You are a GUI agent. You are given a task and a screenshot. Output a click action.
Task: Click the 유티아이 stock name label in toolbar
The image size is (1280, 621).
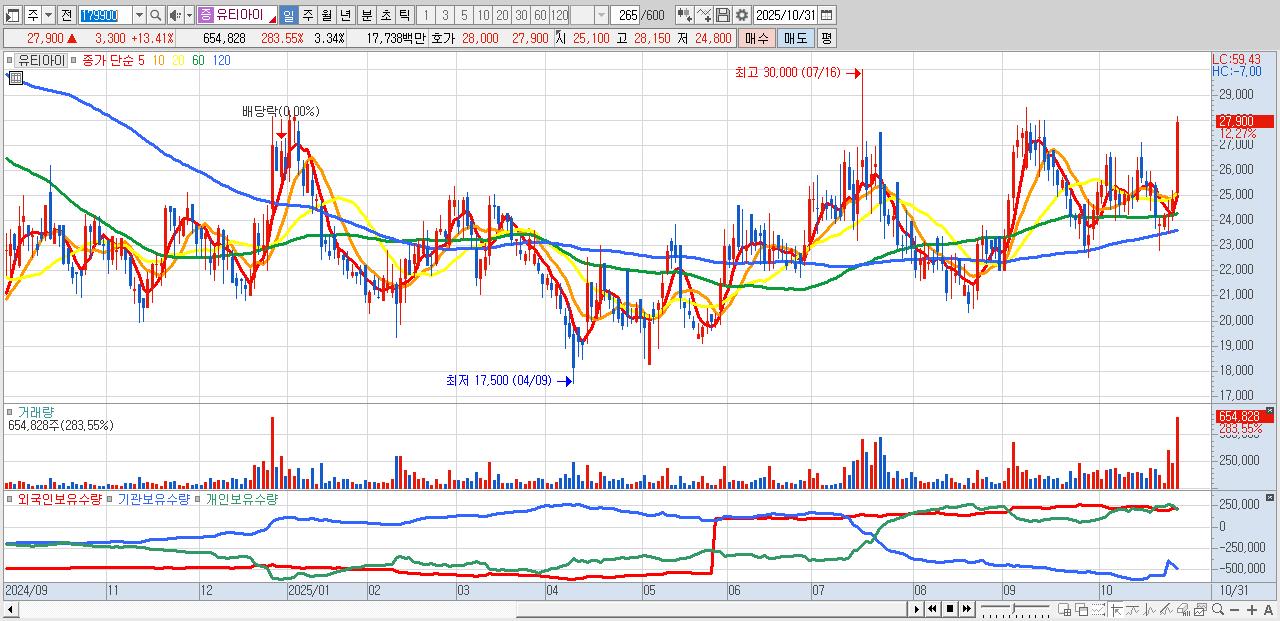point(240,15)
